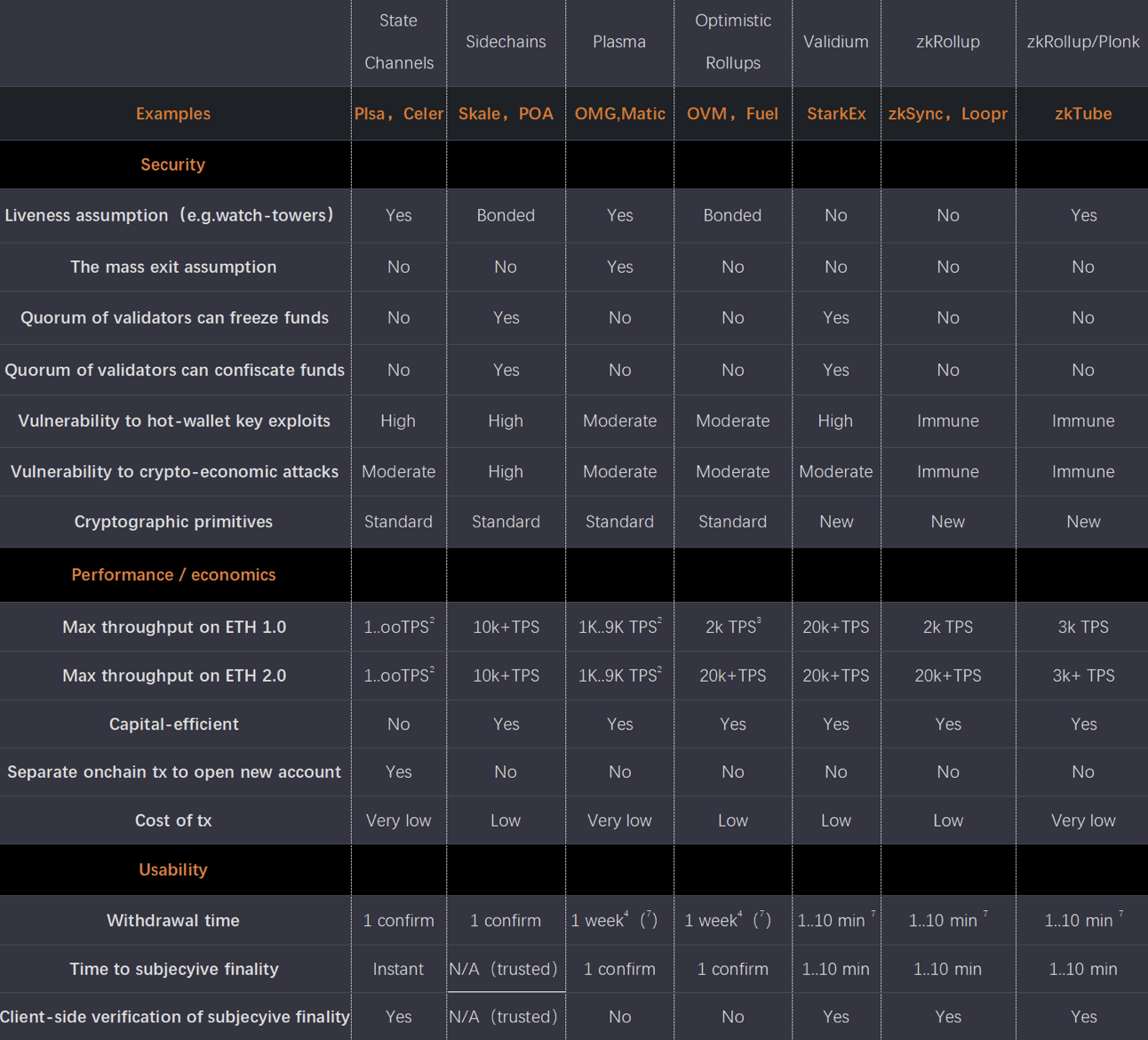Click the Cryptographic primitives row label
Screen dimensions: 1148x1040
(x=173, y=522)
